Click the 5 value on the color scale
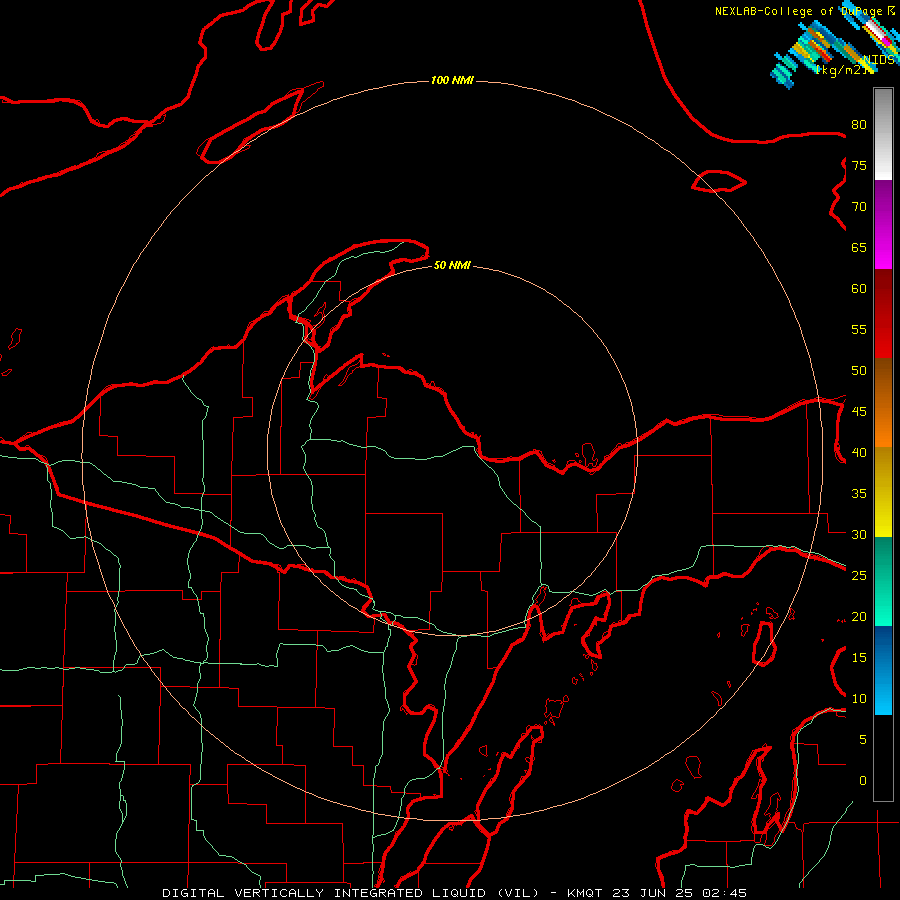This screenshot has height=900, width=900. (863, 740)
